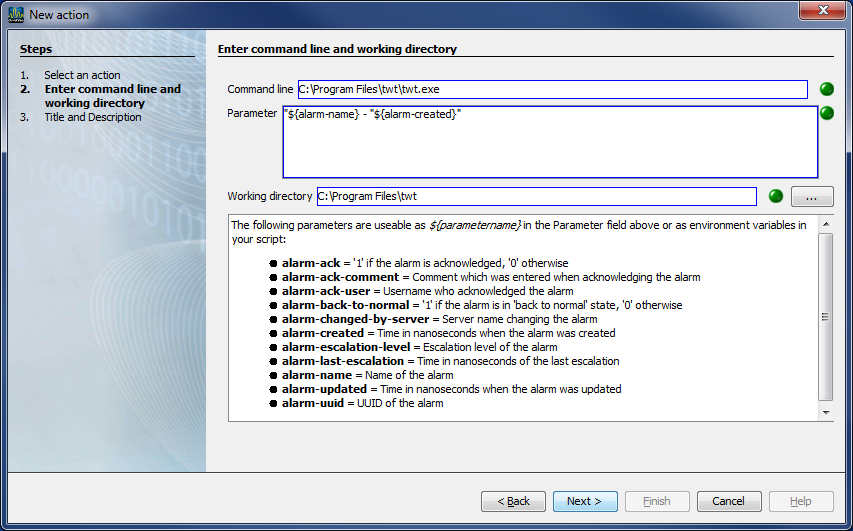This screenshot has width=853, height=531.
Task: Close the New action dialog window
Action: click(823, 12)
